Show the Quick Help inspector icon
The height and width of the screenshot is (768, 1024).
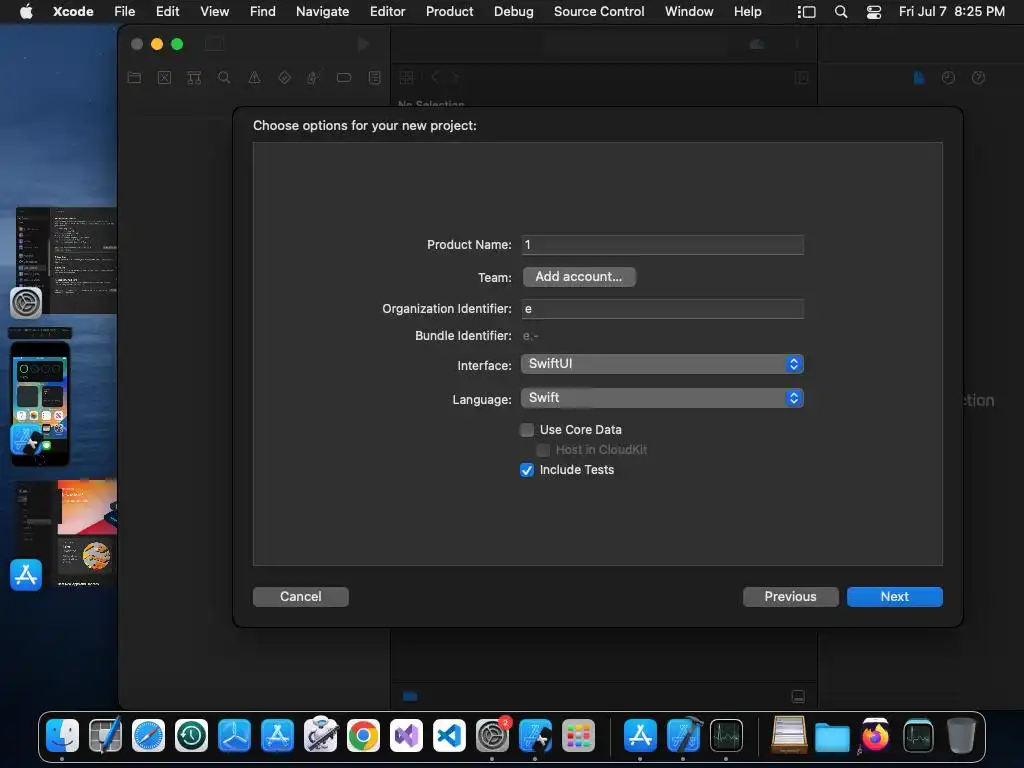point(978,78)
